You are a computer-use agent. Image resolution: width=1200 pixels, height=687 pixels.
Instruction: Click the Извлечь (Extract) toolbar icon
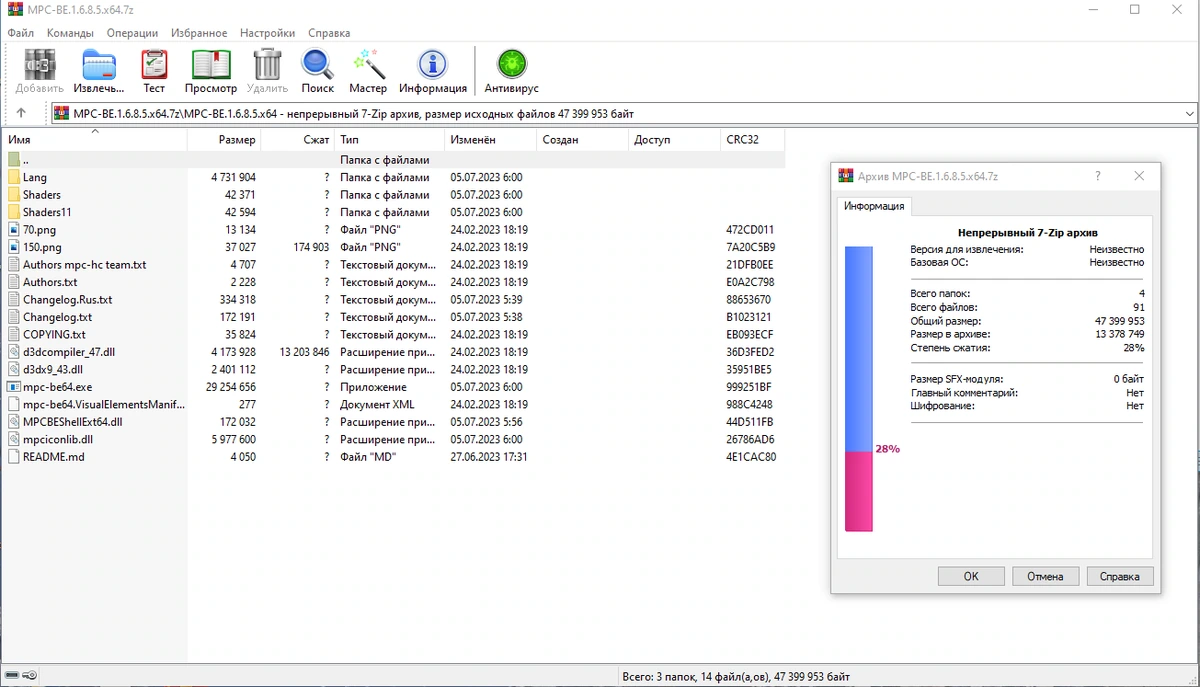tap(99, 65)
